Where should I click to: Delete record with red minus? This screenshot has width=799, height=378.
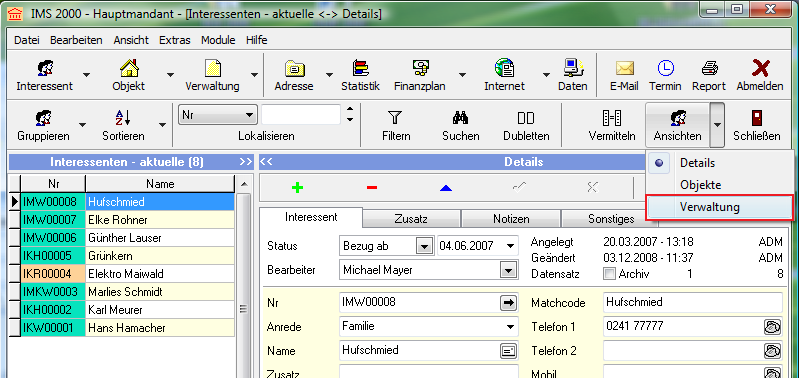pyautogui.click(x=371, y=187)
